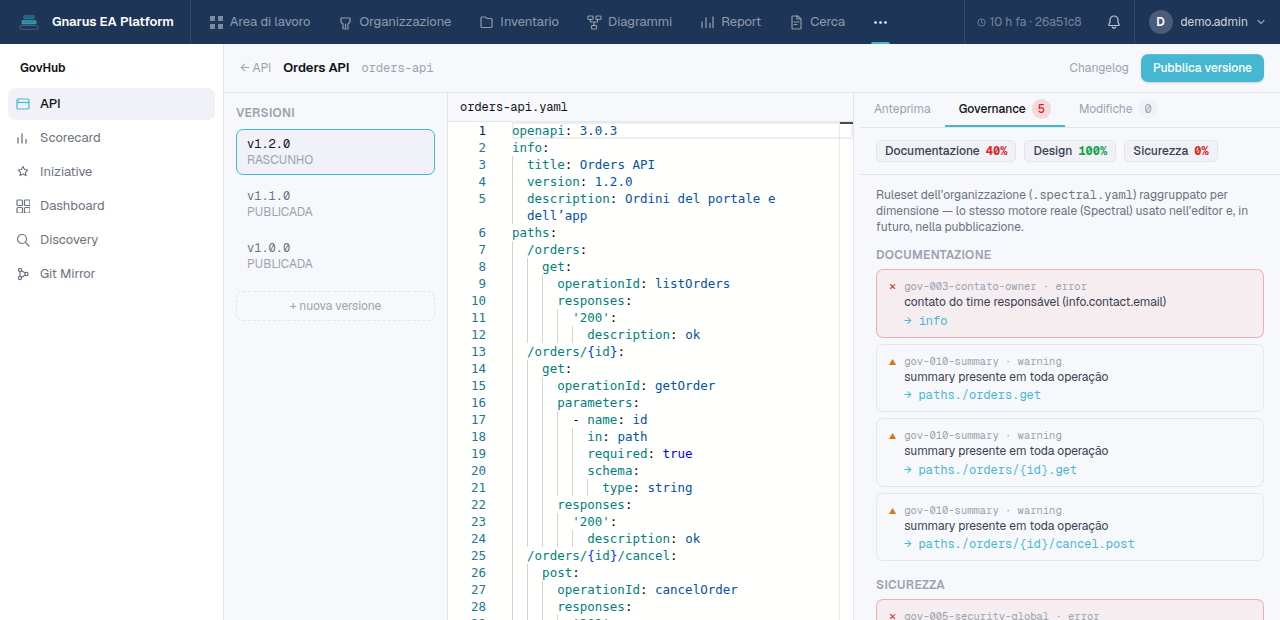This screenshot has width=1280, height=620.
Task: Click the Discovery magnifier icon
Action: point(23,240)
